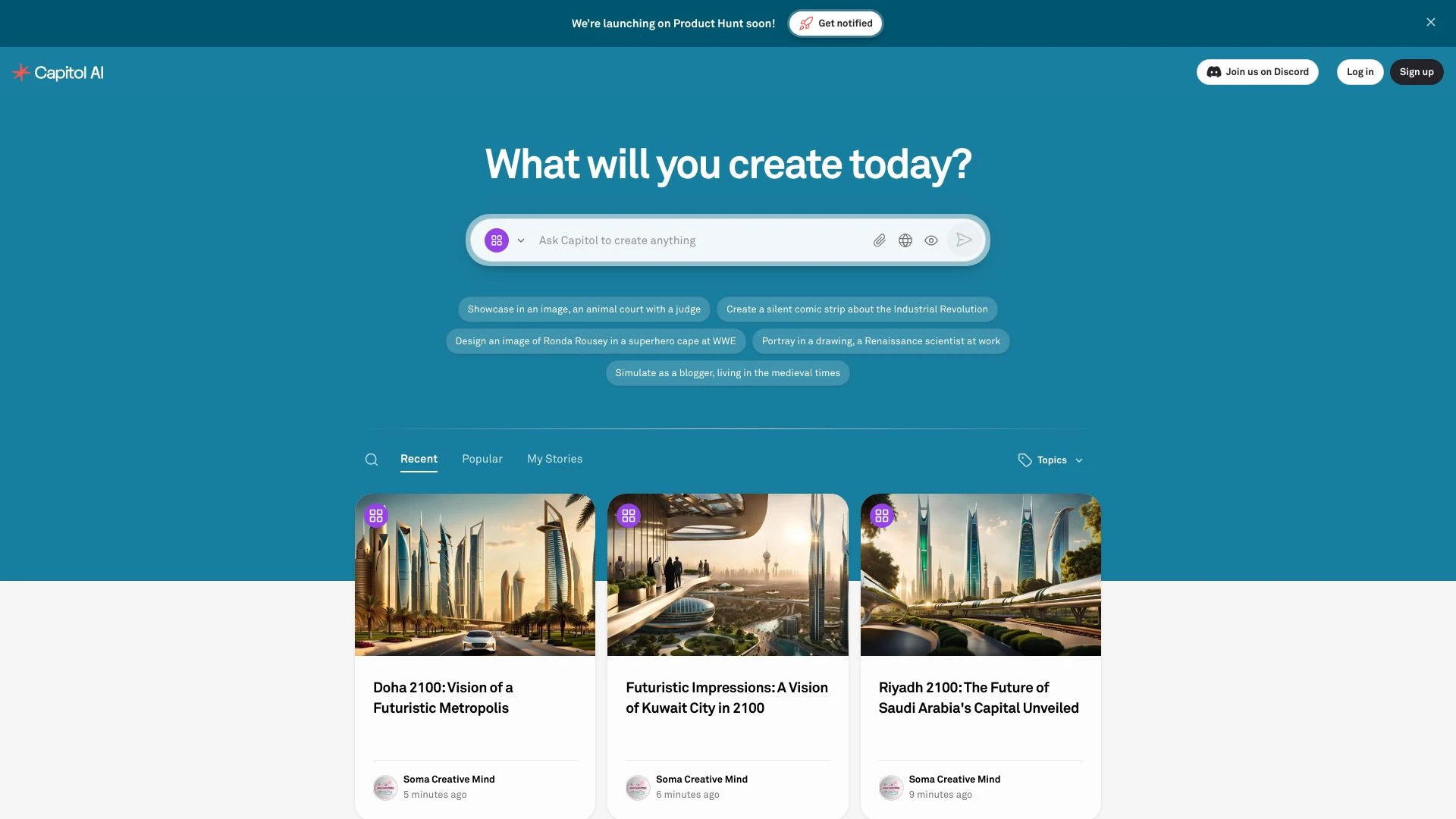Screen dimensions: 1456x819
Task: Click the Get notified button on banner
Action: click(x=836, y=23)
